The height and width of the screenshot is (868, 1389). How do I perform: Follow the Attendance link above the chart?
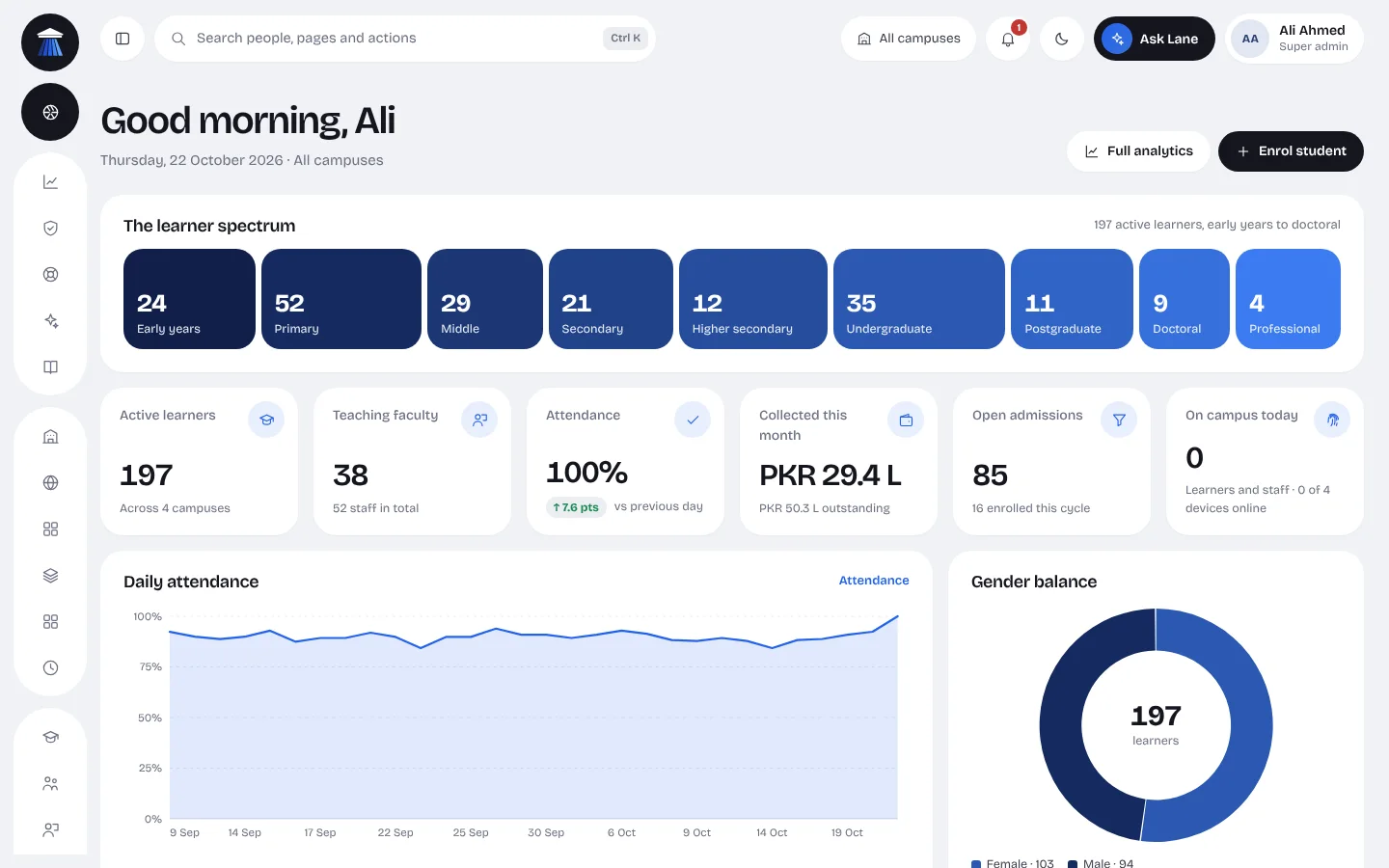point(874,581)
